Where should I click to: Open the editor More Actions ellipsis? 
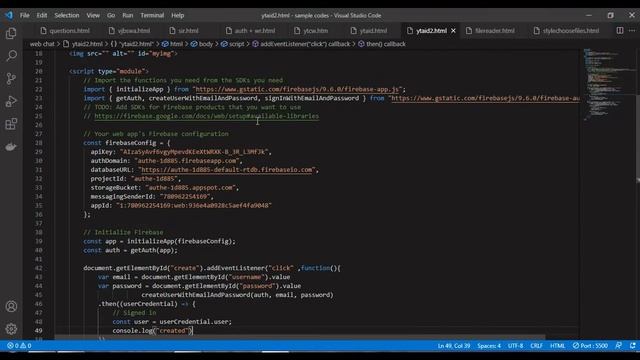click(632, 31)
